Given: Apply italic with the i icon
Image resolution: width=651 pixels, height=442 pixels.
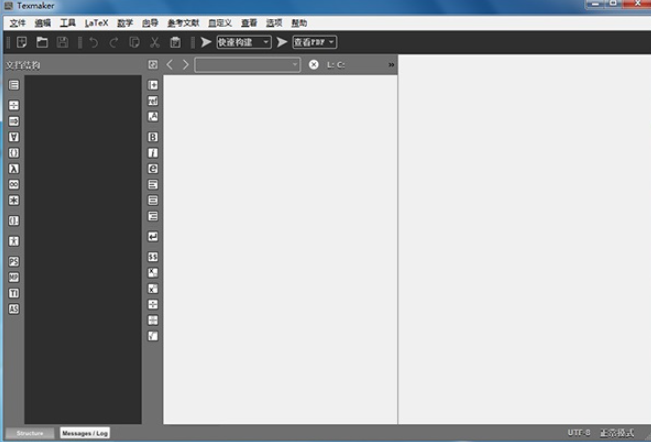Looking at the screenshot, I should click(153, 153).
